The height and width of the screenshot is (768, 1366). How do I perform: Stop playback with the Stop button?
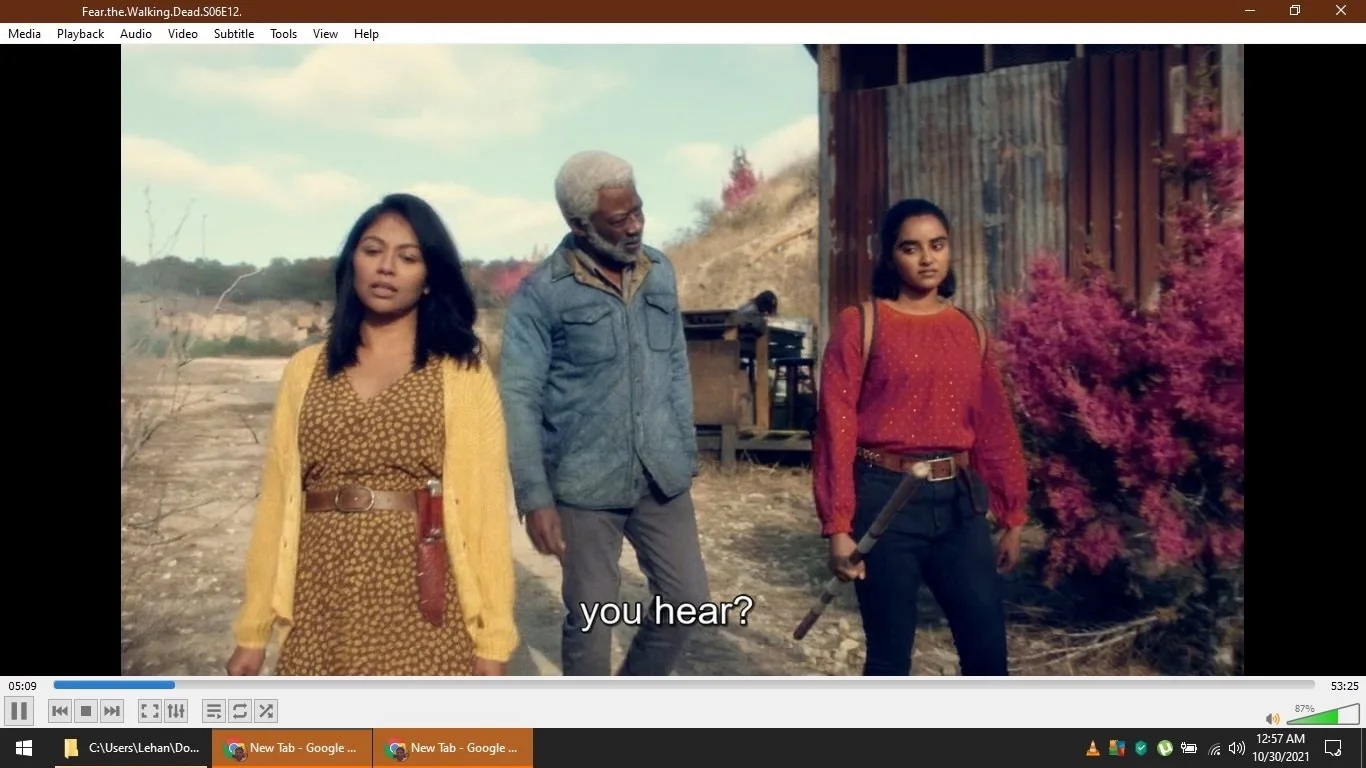(86, 711)
